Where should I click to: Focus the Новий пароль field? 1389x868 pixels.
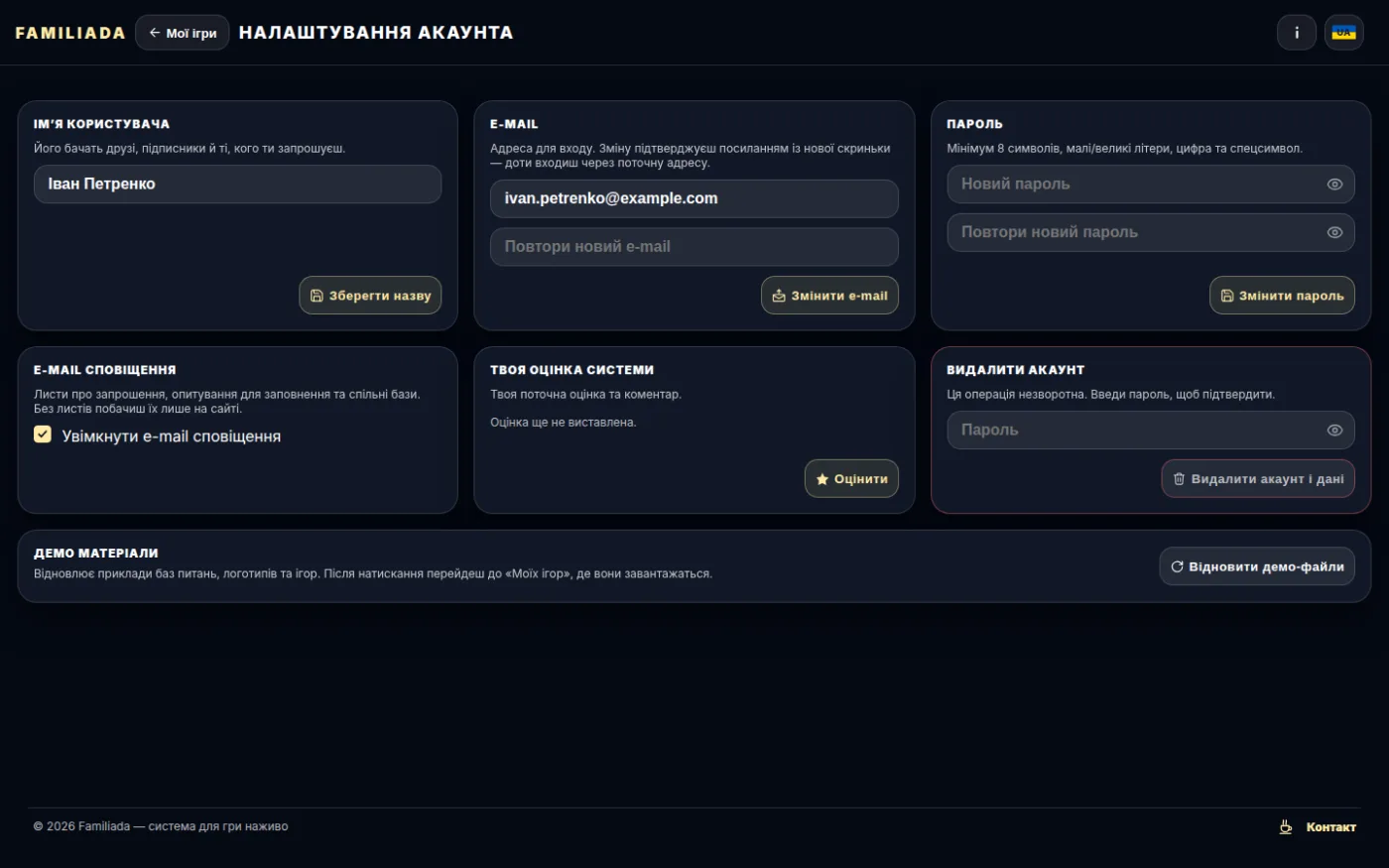1151,185
